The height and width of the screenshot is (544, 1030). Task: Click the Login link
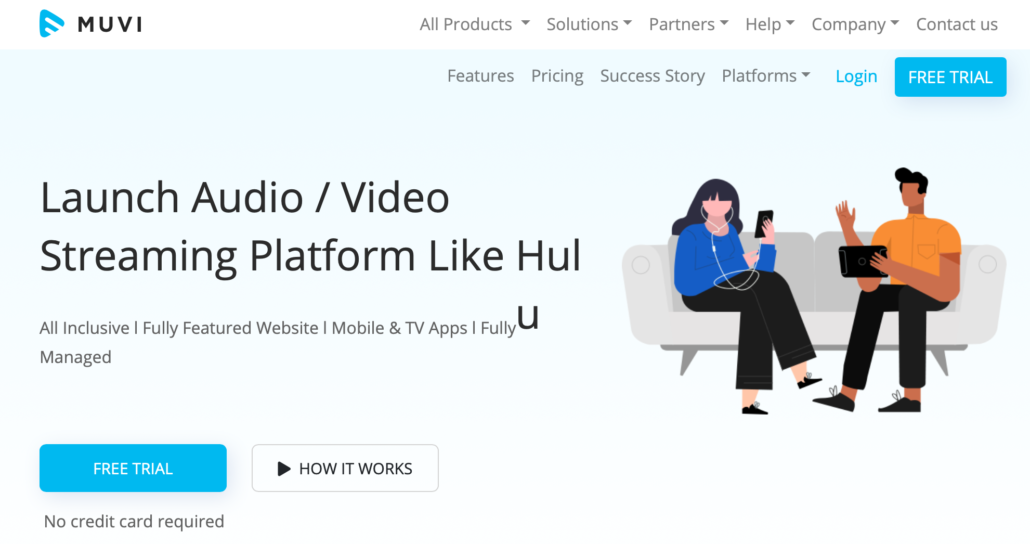coord(856,76)
